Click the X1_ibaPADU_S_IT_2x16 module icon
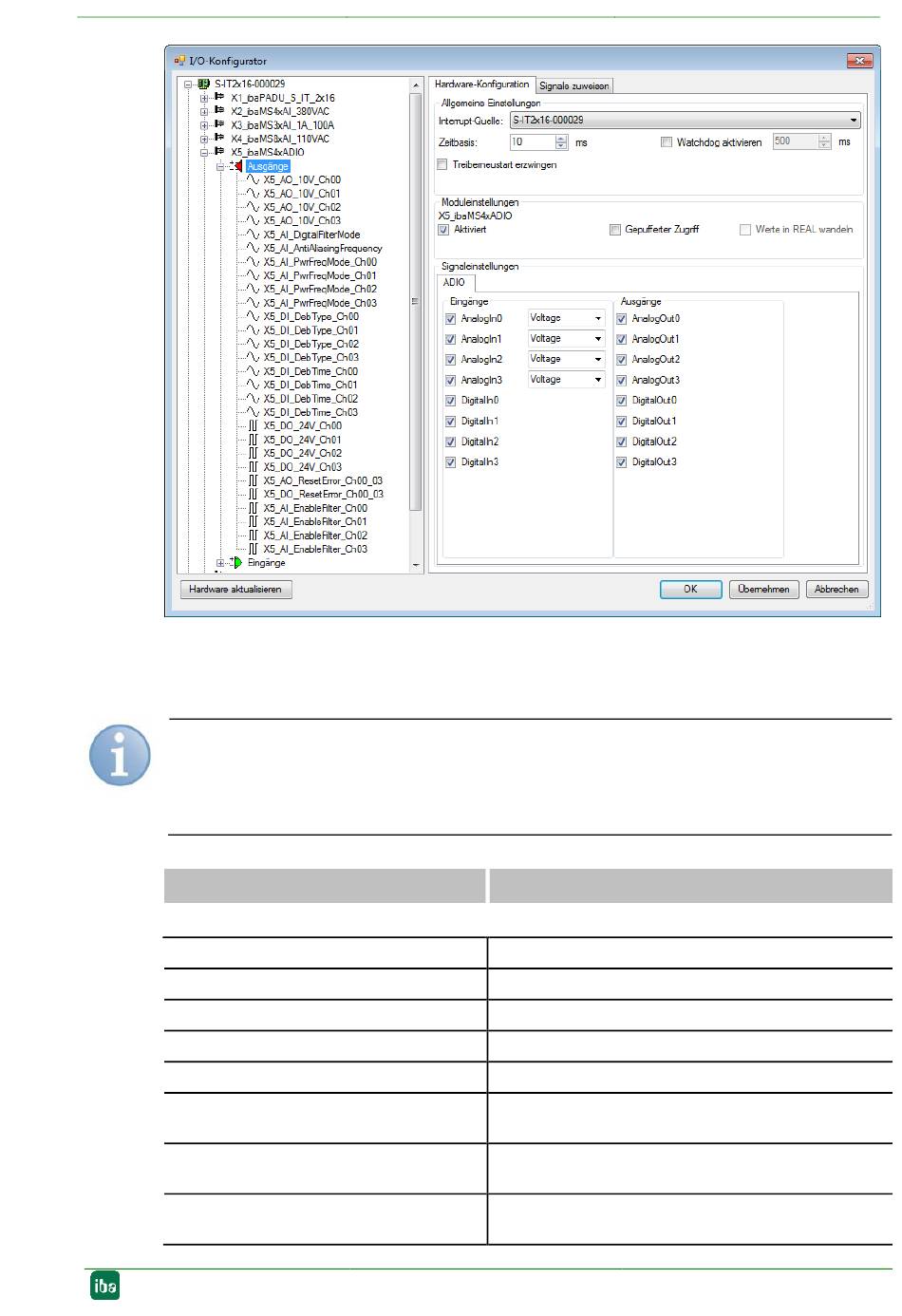Screen dimensions: 902x1316 coord(219,98)
